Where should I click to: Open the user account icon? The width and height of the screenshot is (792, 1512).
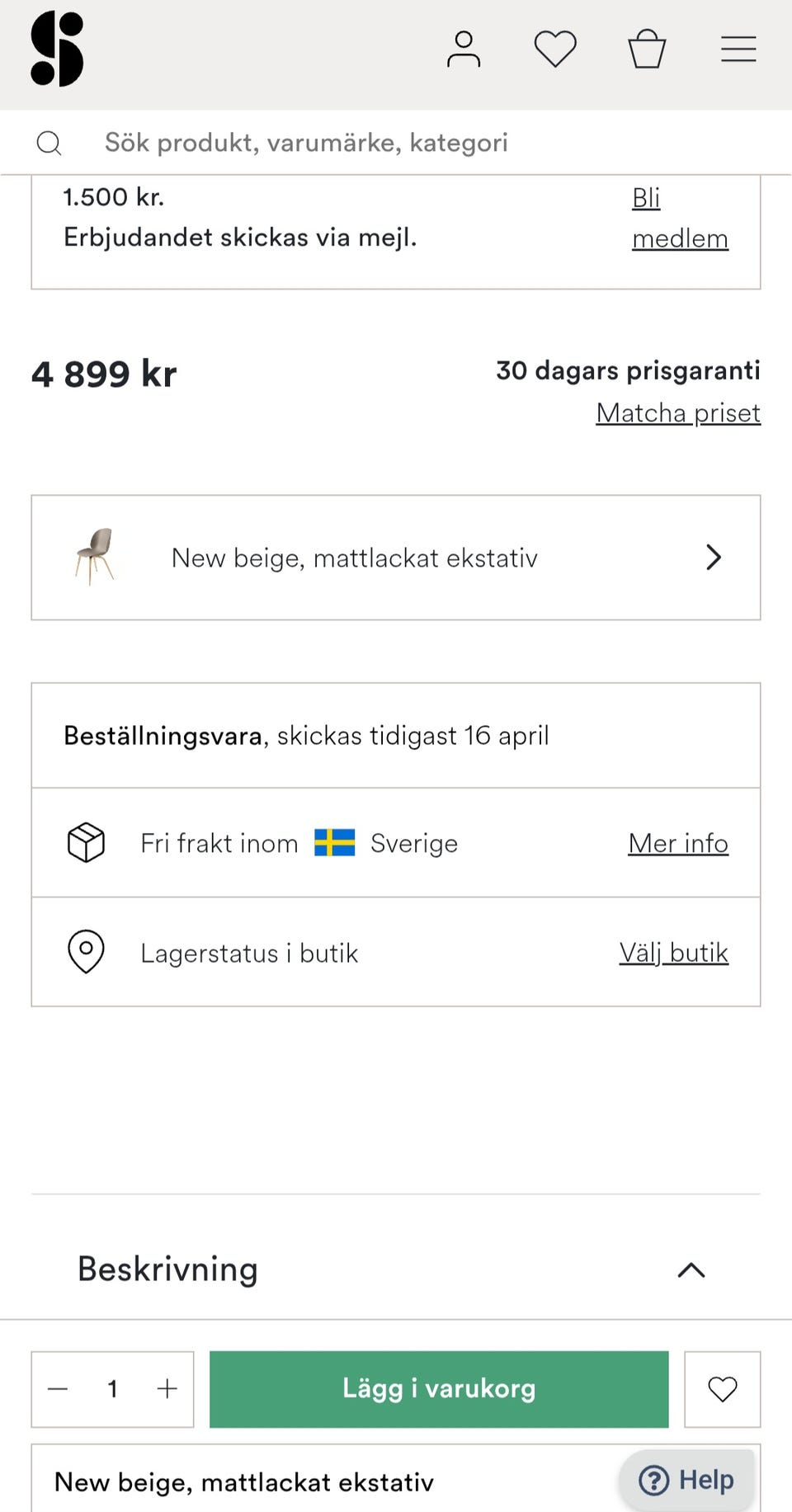(x=464, y=49)
